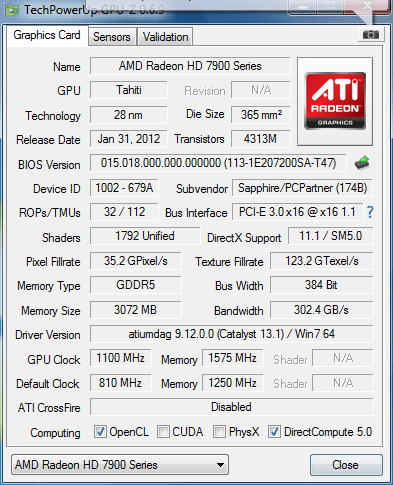
Task: Click the Bus Interface question mark icon
Action: 370,212
